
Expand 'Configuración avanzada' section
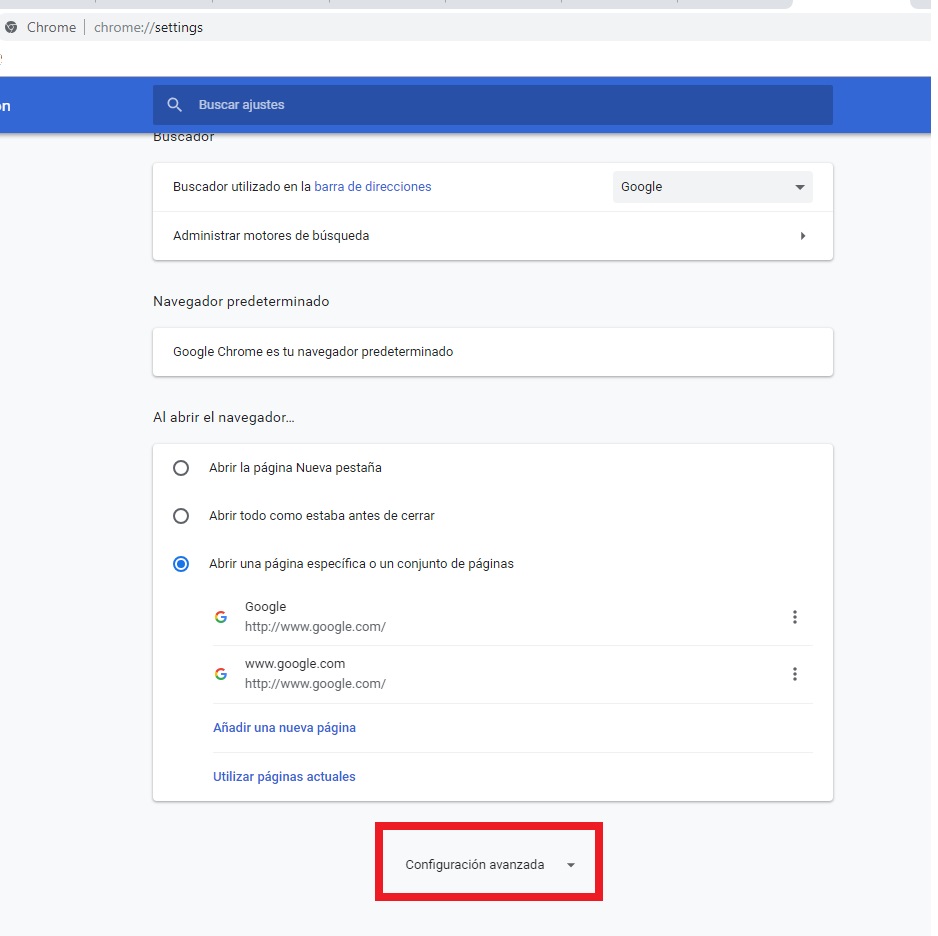pos(489,865)
